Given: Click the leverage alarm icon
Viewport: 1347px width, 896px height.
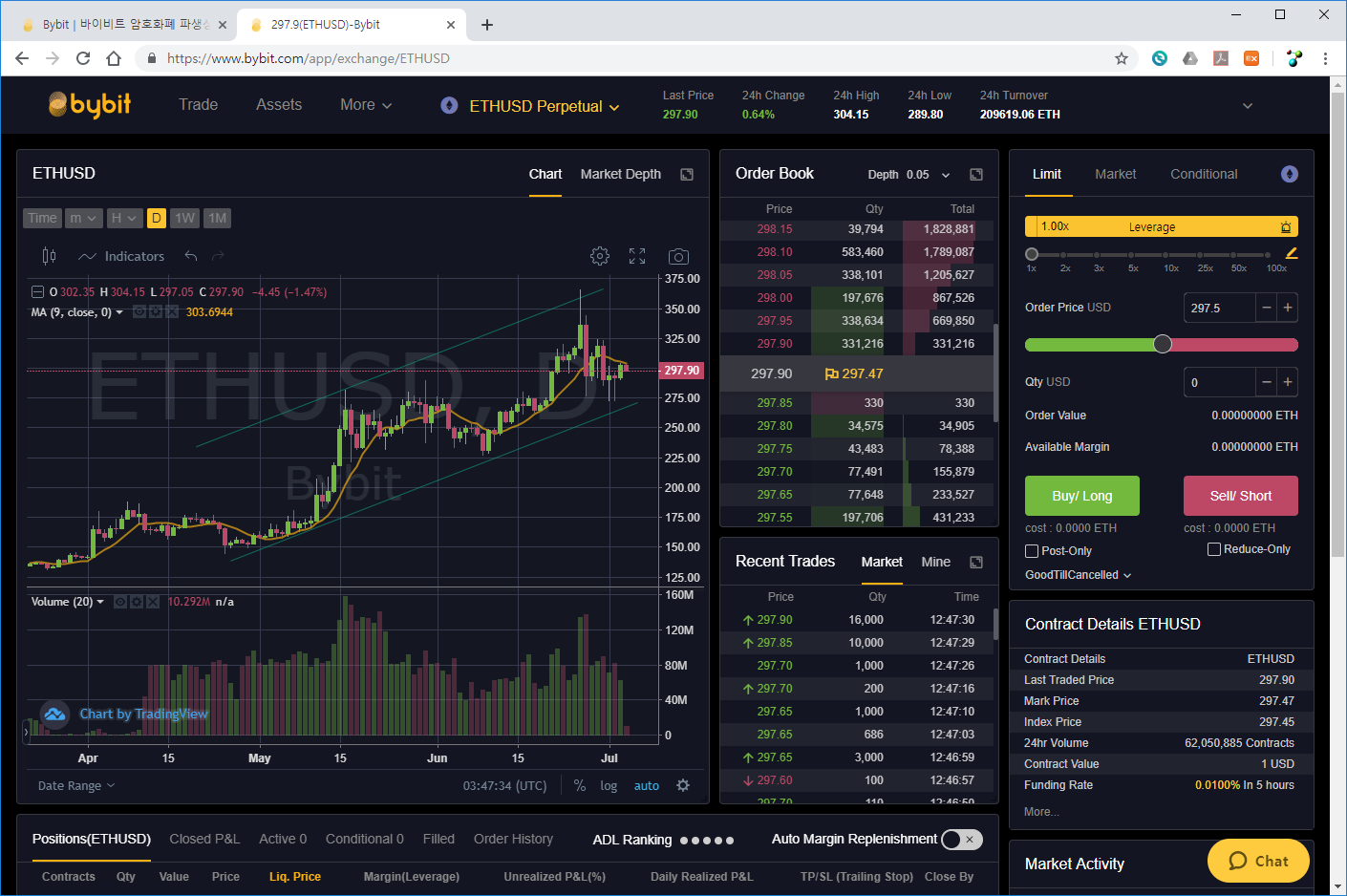Looking at the screenshot, I should [x=1286, y=227].
